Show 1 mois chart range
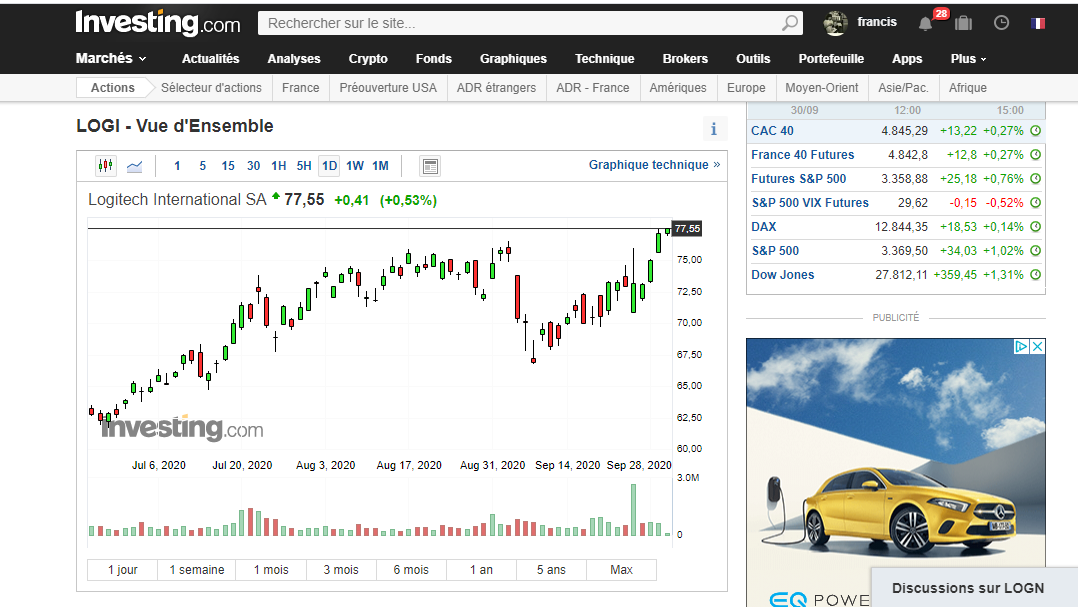1078x607 pixels. pos(271,570)
